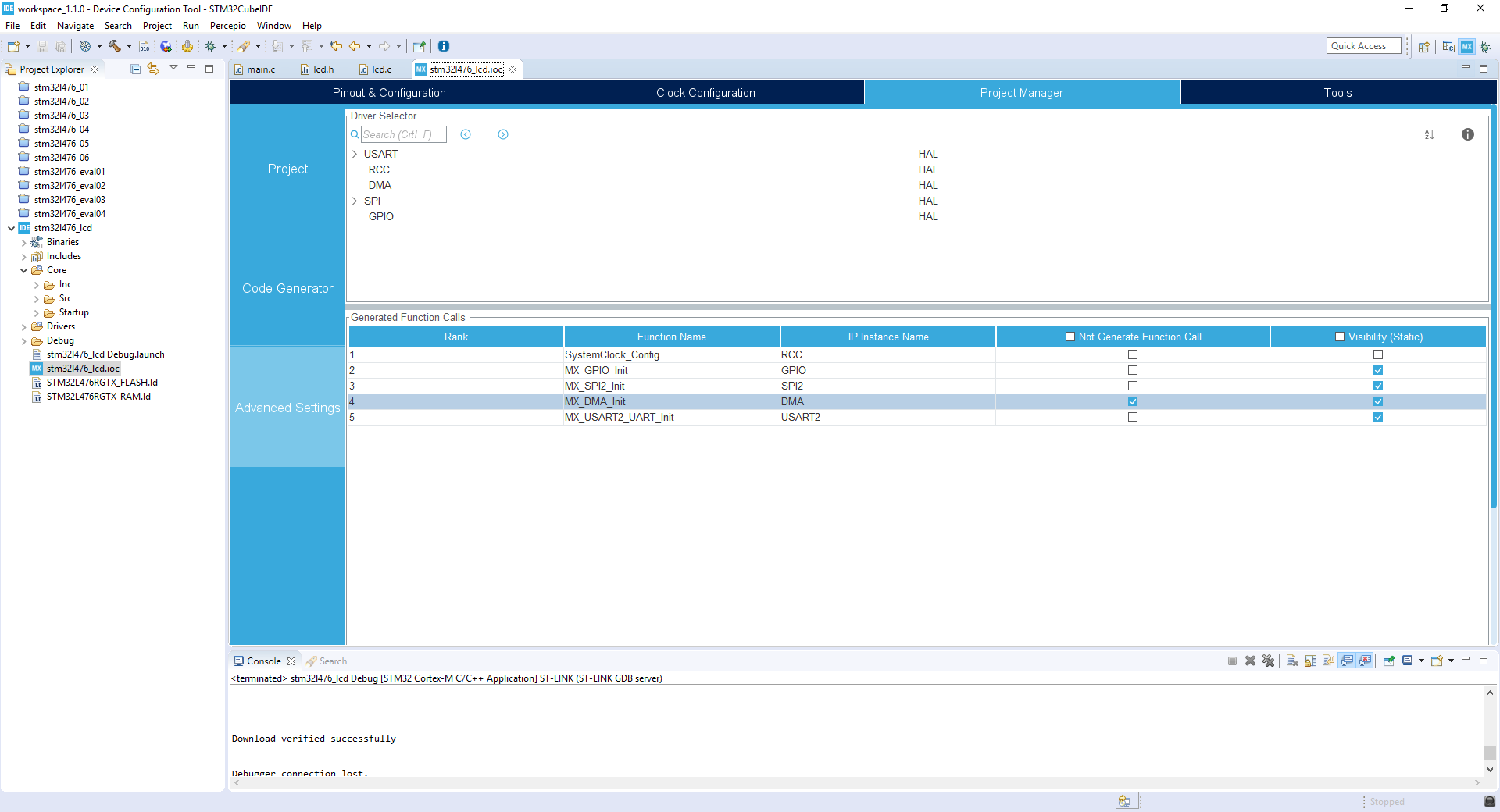
Task: Click the console vertical scrollbar down arrow
Action: (x=1490, y=770)
